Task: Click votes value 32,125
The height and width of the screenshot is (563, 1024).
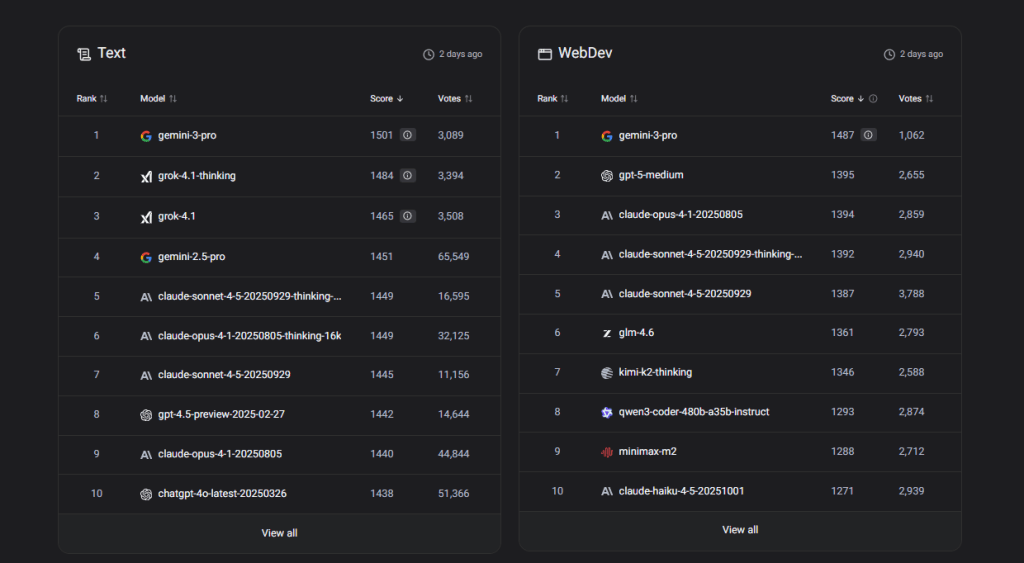Action: point(453,336)
